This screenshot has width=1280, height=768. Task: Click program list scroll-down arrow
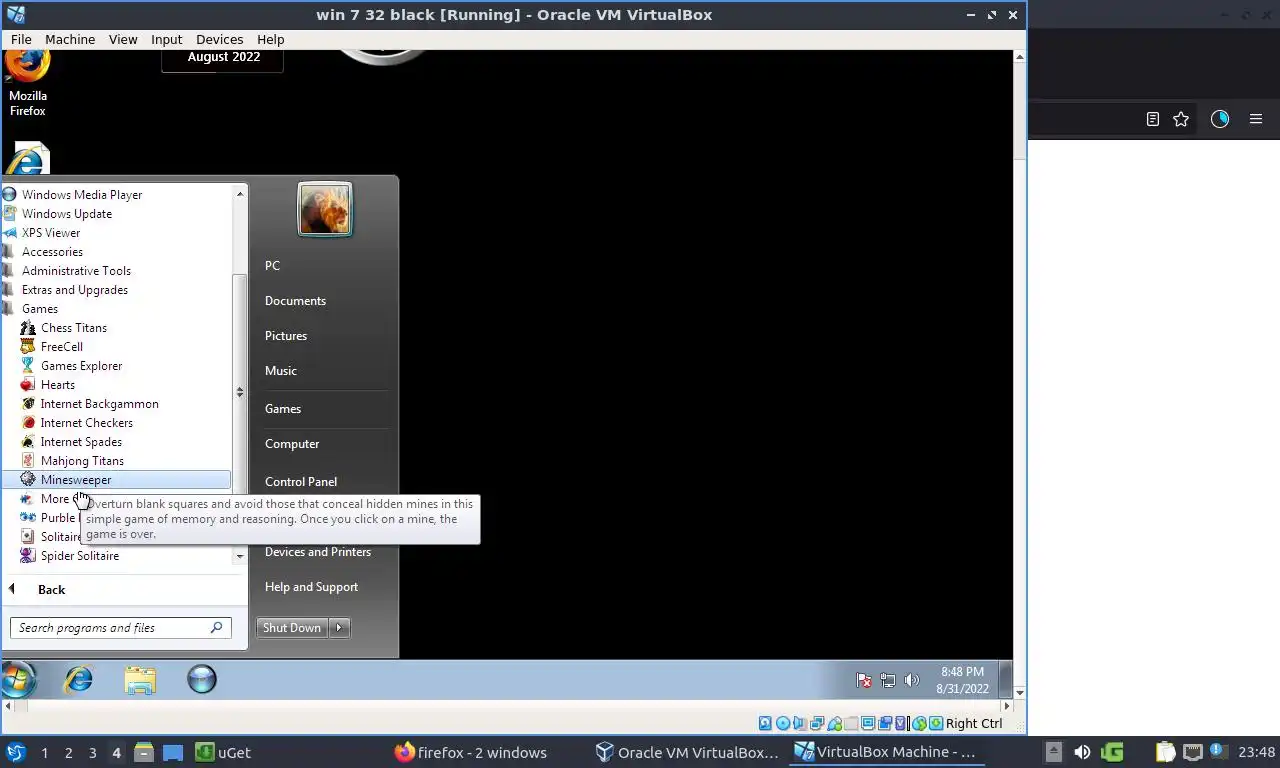point(240,556)
